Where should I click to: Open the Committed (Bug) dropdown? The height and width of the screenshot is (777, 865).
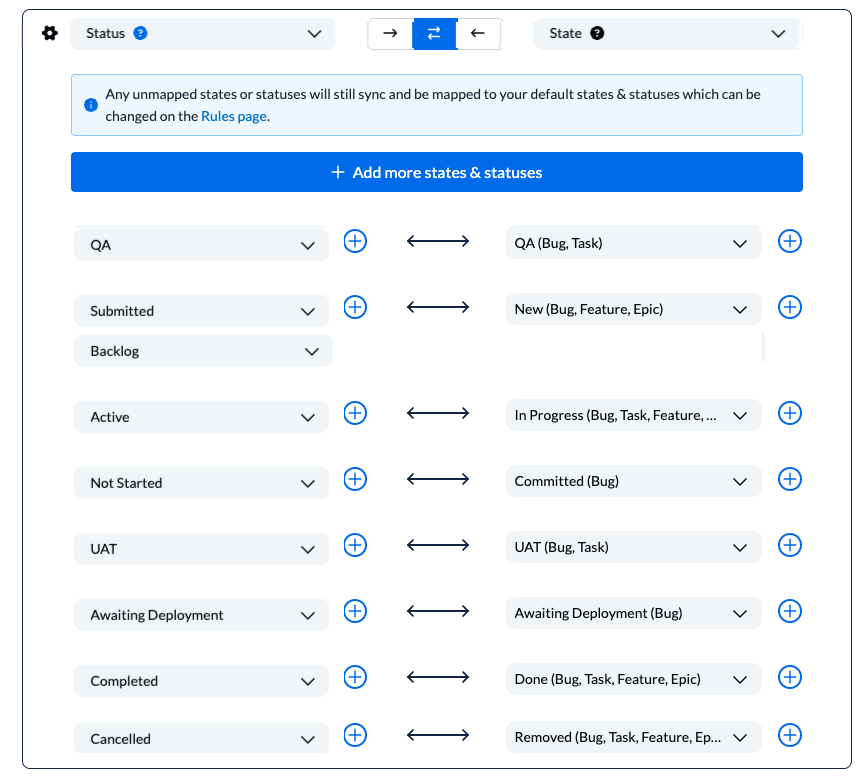point(633,481)
